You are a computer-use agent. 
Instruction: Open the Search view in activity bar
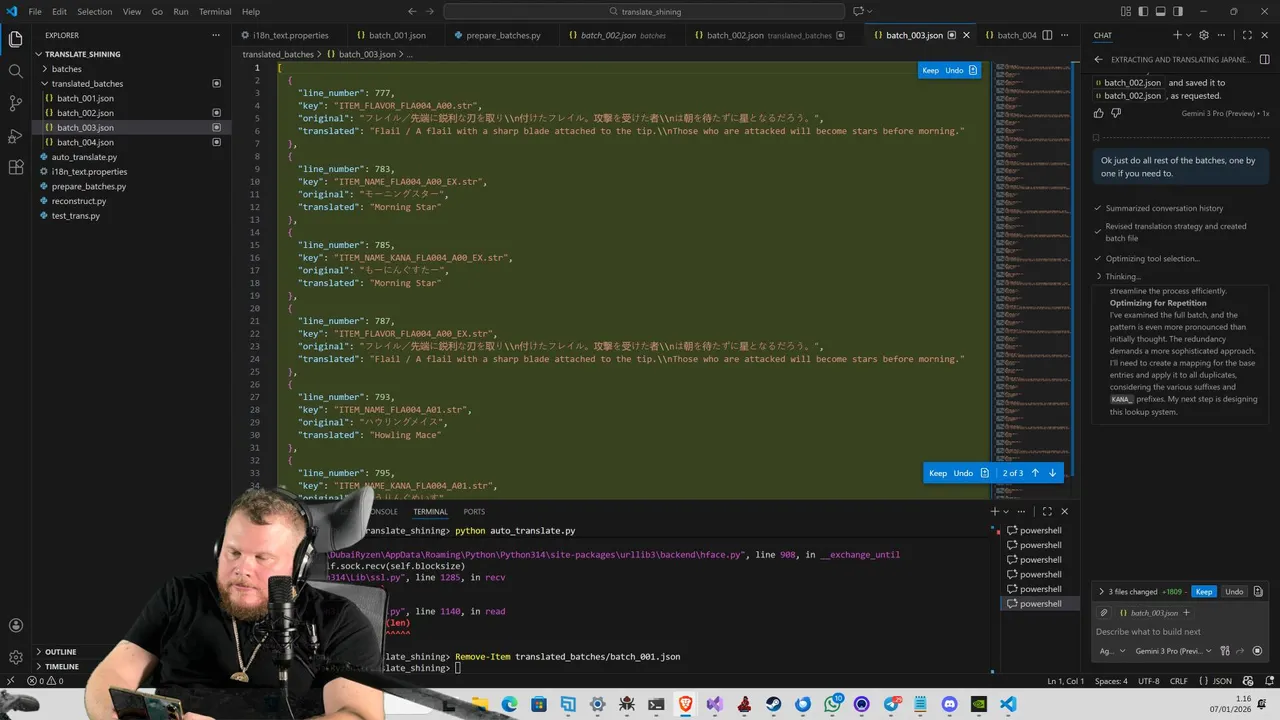15,71
